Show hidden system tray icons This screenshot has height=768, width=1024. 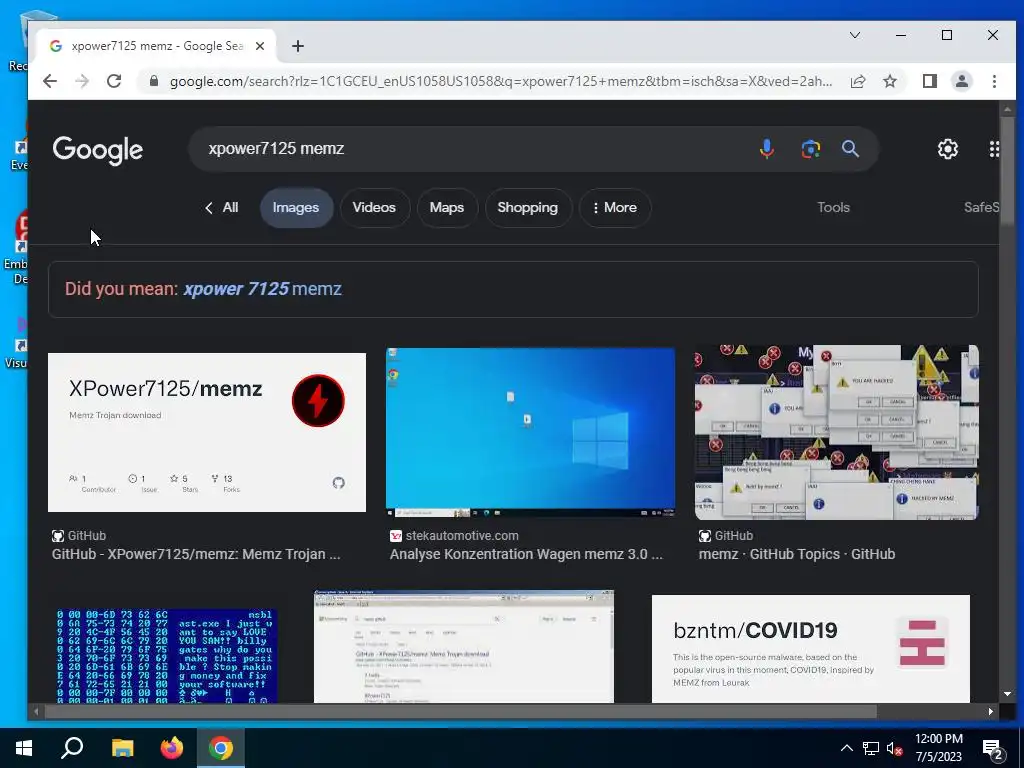(846, 748)
